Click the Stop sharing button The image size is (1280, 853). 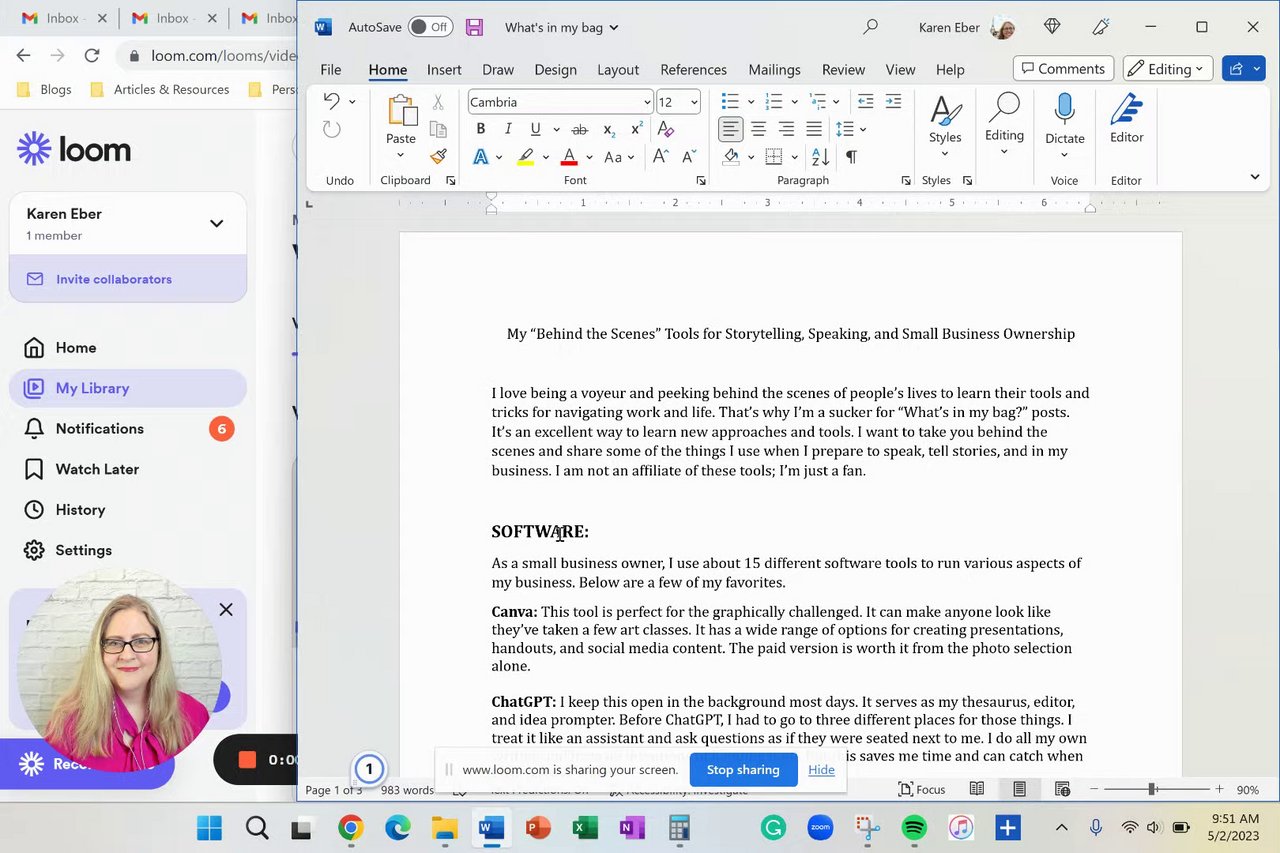743,769
